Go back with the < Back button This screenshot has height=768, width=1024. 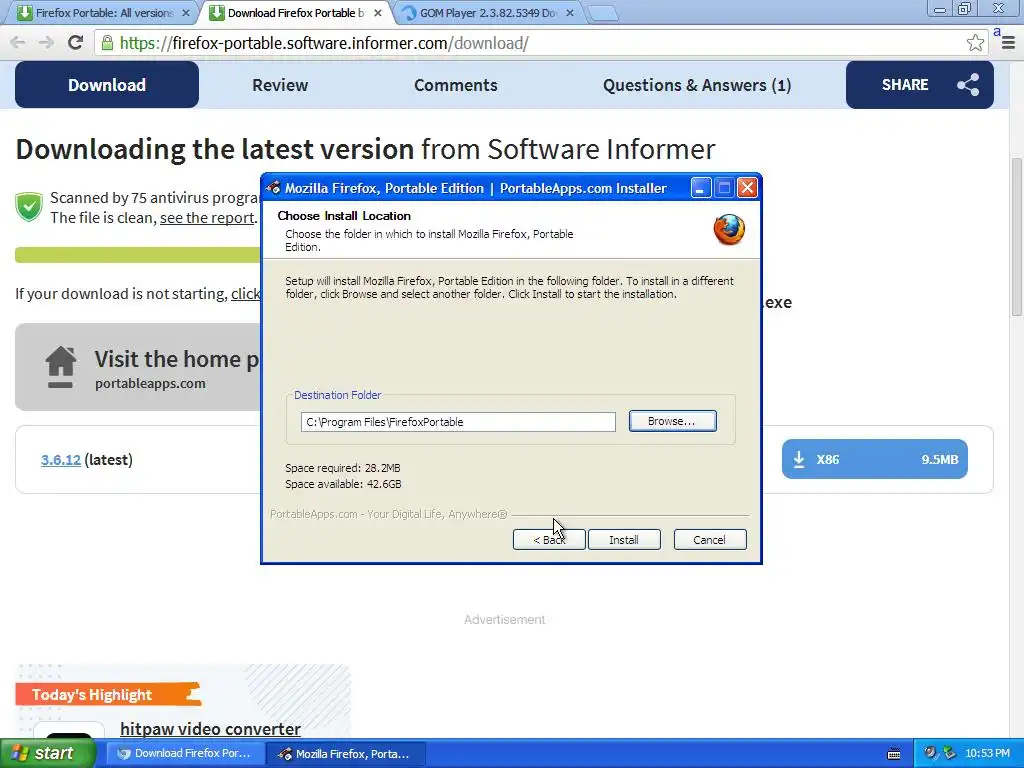pos(549,540)
